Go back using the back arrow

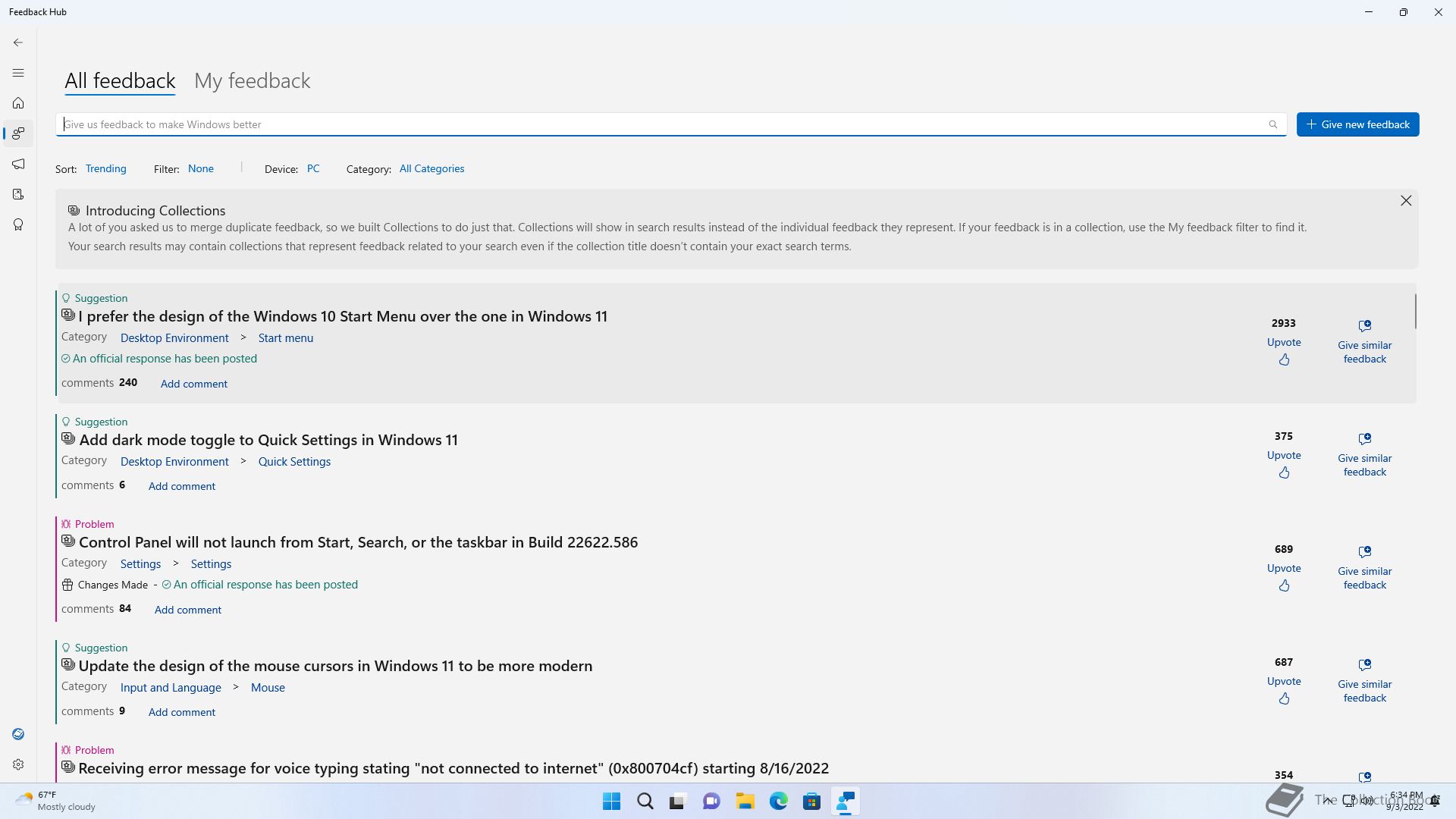(x=18, y=42)
